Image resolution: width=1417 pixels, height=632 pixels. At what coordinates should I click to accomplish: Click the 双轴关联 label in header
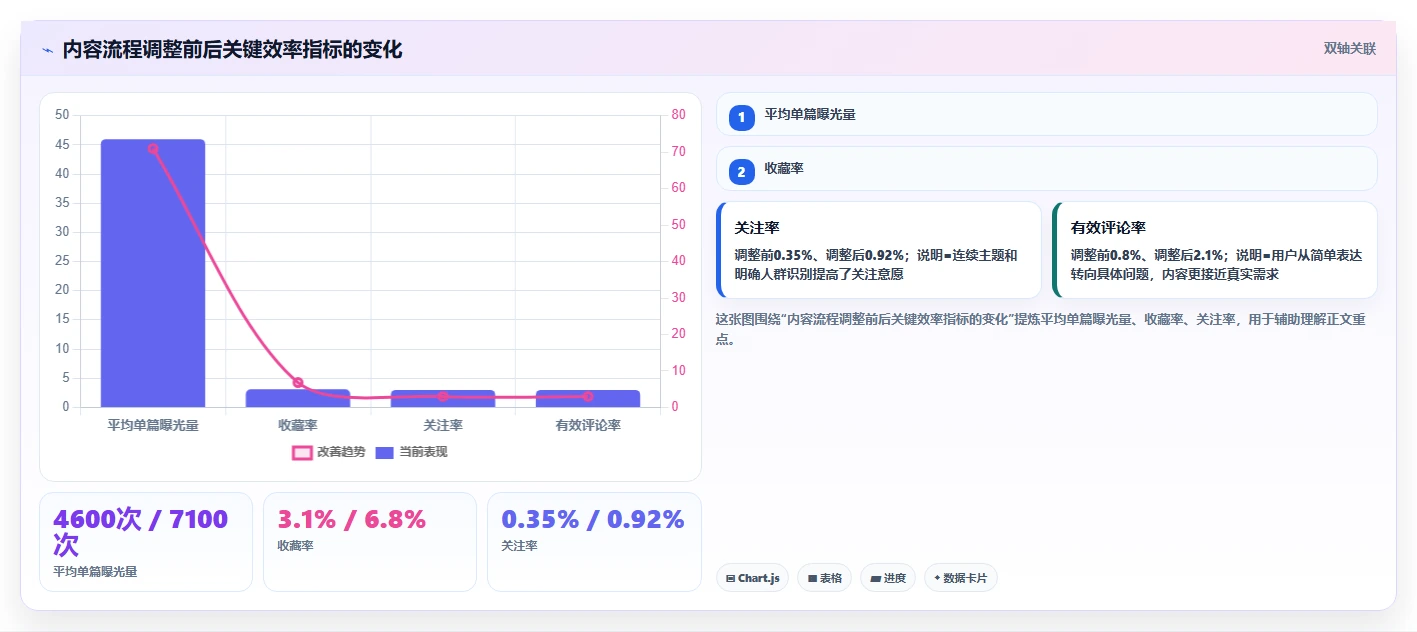coord(1350,49)
